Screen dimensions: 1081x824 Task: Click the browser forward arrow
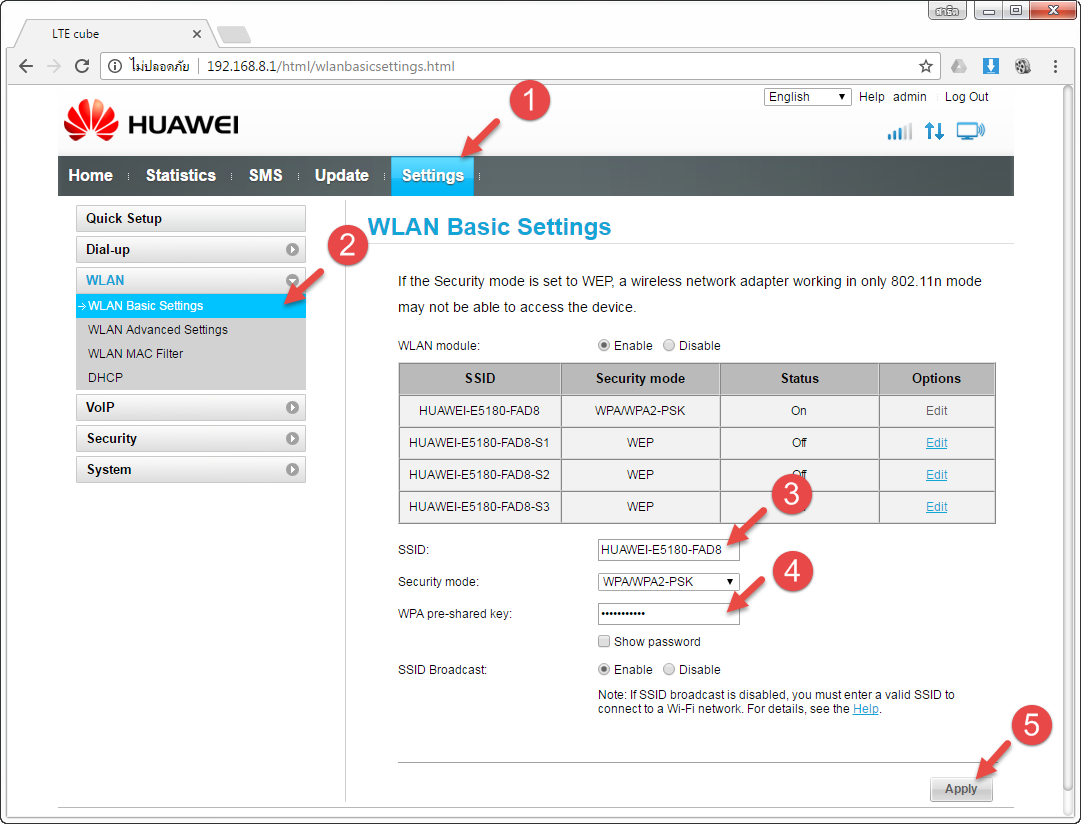coord(54,66)
